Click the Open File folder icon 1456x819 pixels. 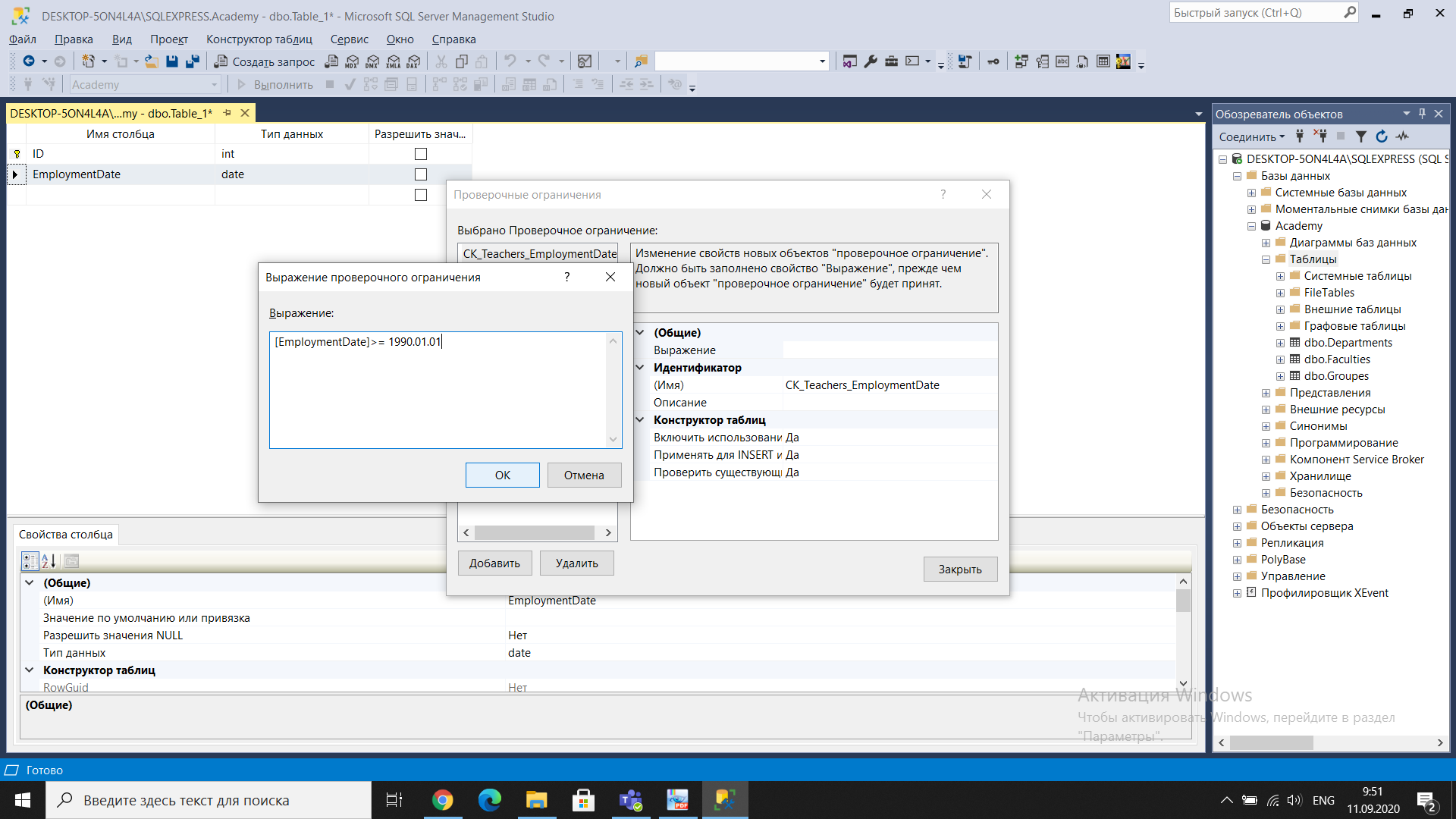point(152,61)
